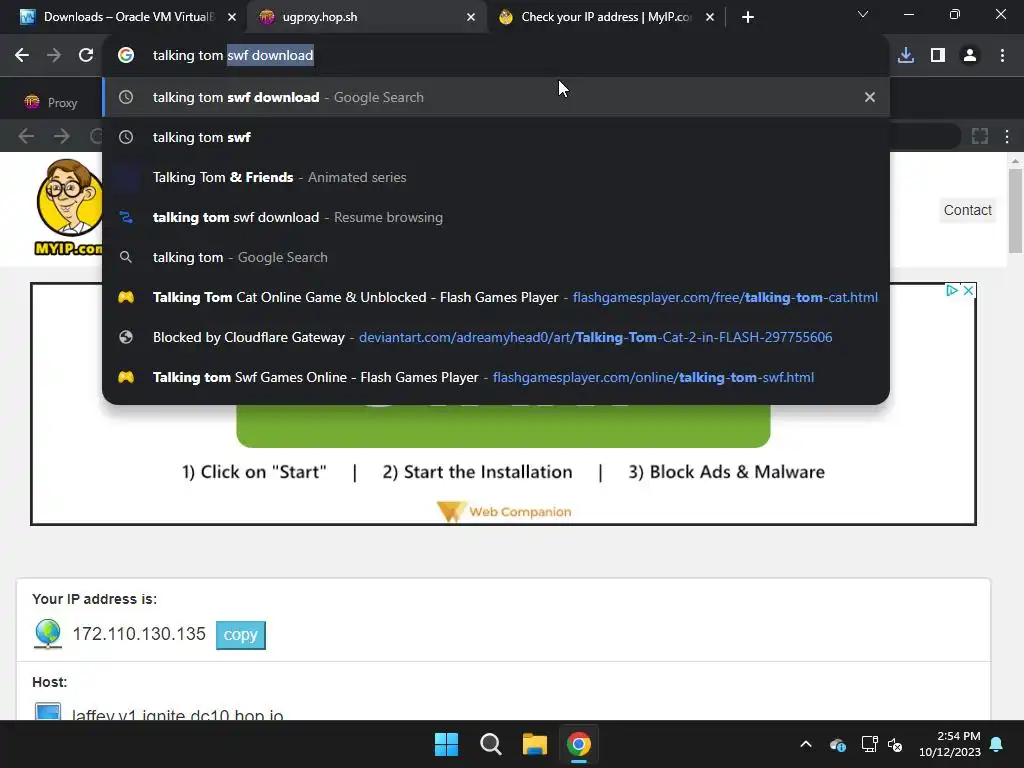Switch to the Check your IP address MyIP tab
Image resolution: width=1024 pixels, height=768 pixels.
point(605,17)
